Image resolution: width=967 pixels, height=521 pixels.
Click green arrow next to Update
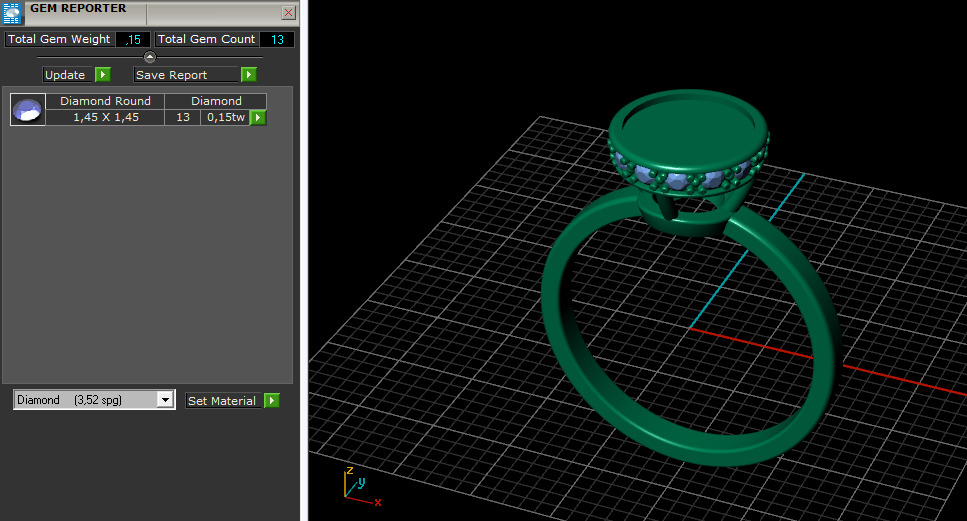pos(103,75)
